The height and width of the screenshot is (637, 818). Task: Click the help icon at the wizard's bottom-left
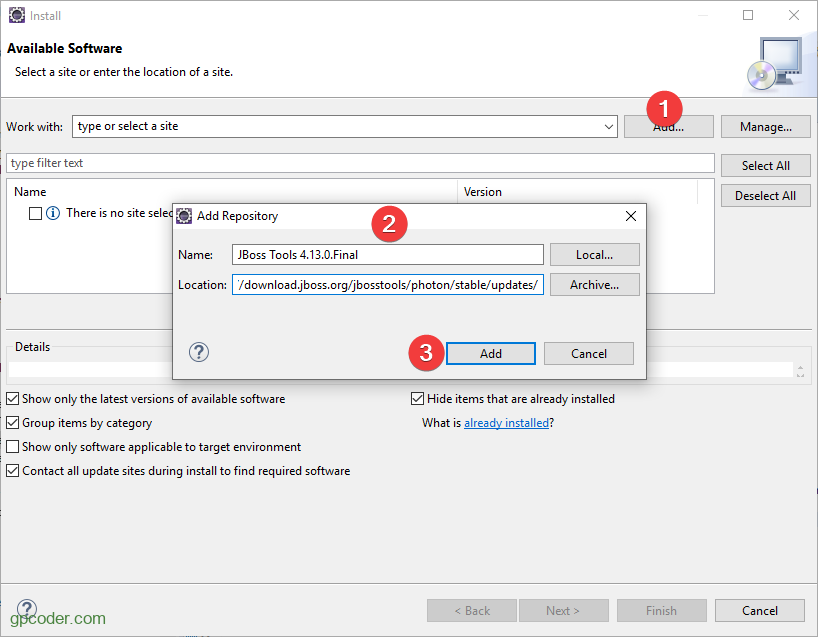[26, 609]
